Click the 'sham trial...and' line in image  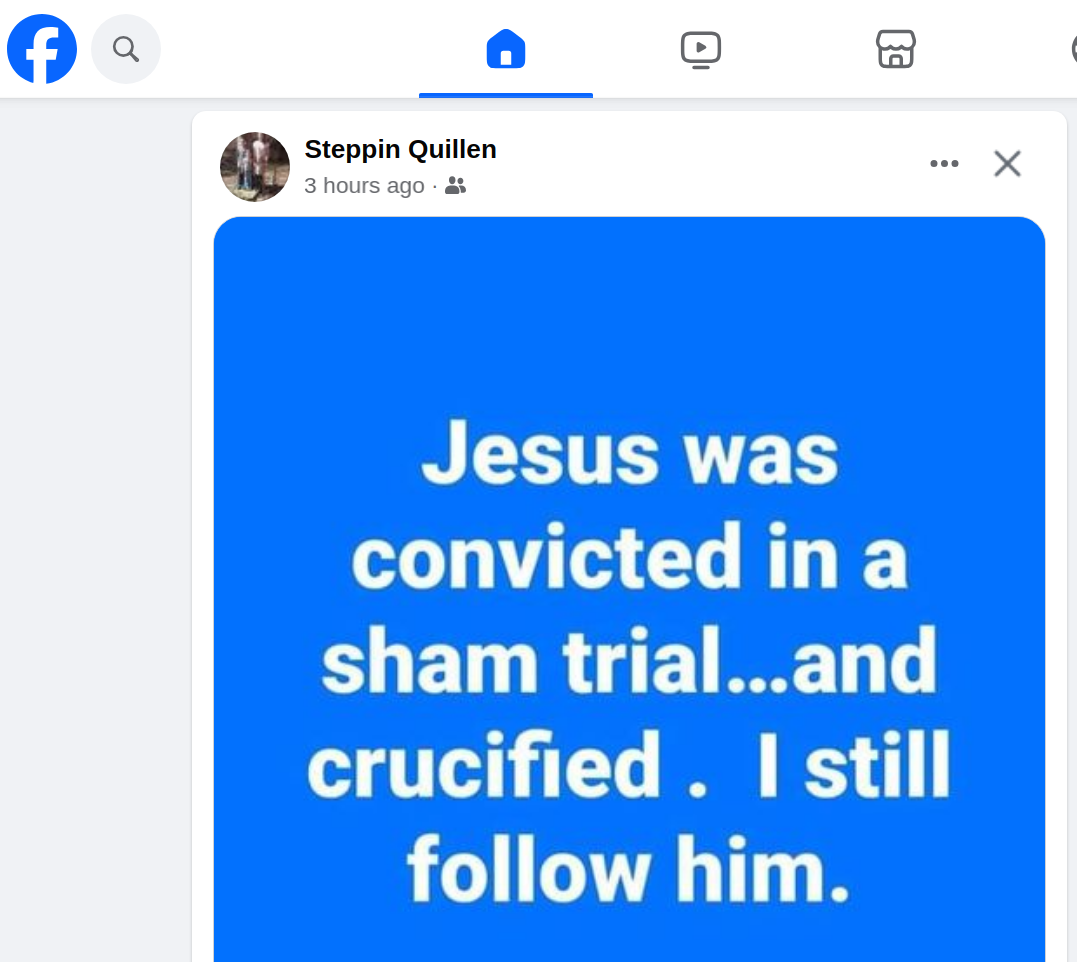pyautogui.click(x=629, y=661)
